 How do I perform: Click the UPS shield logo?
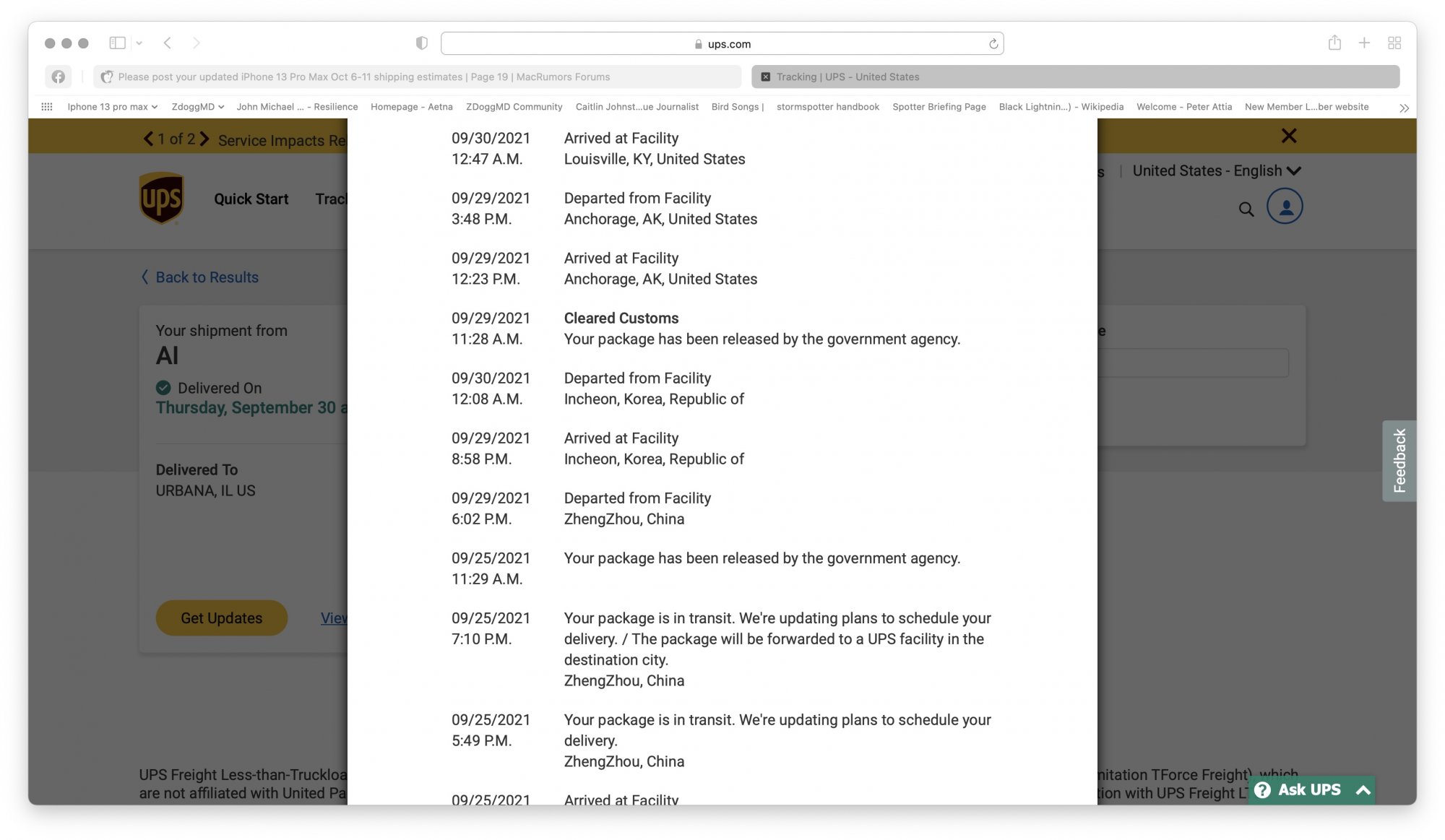click(x=161, y=199)
